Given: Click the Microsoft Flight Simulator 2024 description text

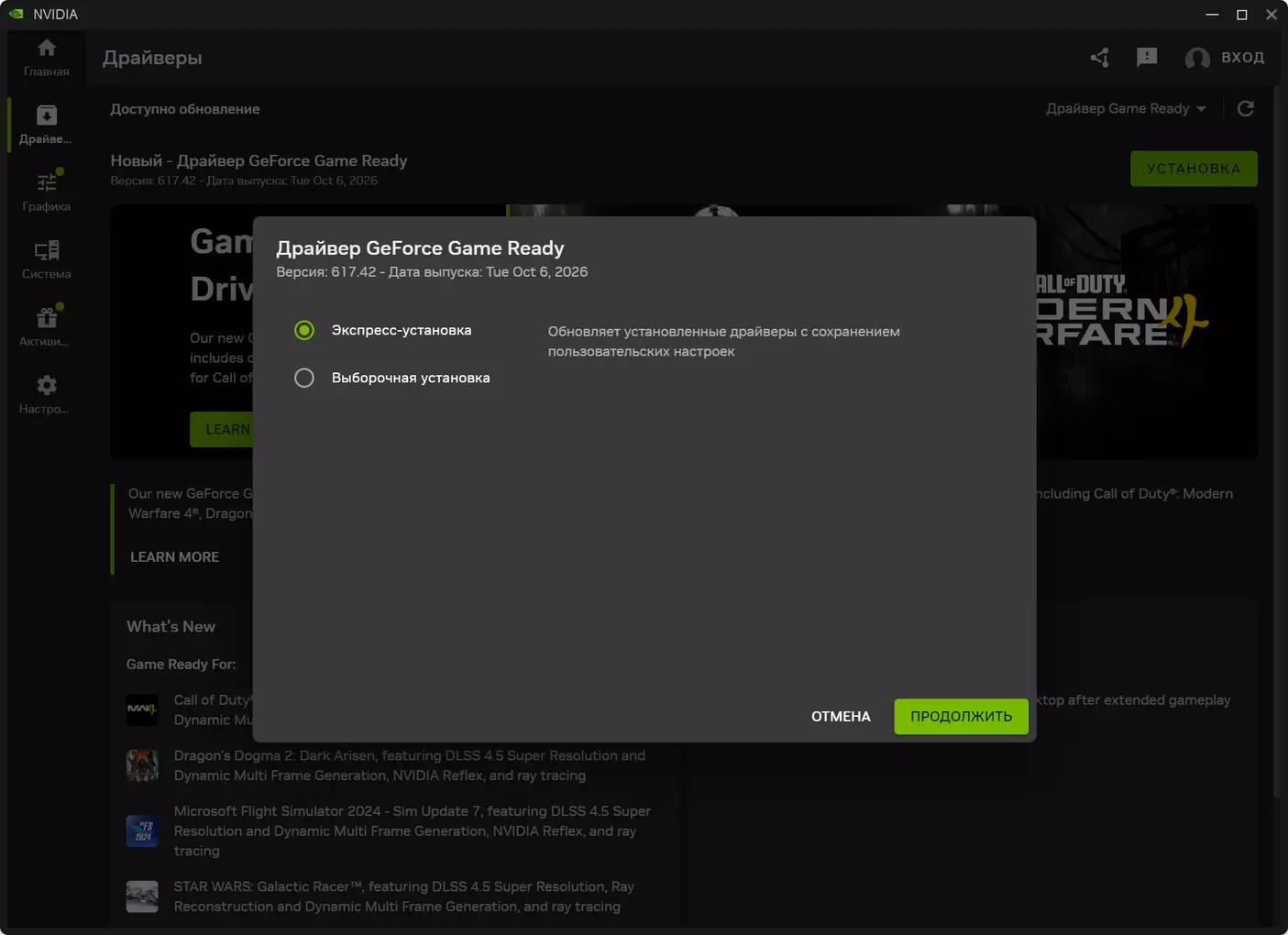Looking at the screenshot, I should pos(413,831).
